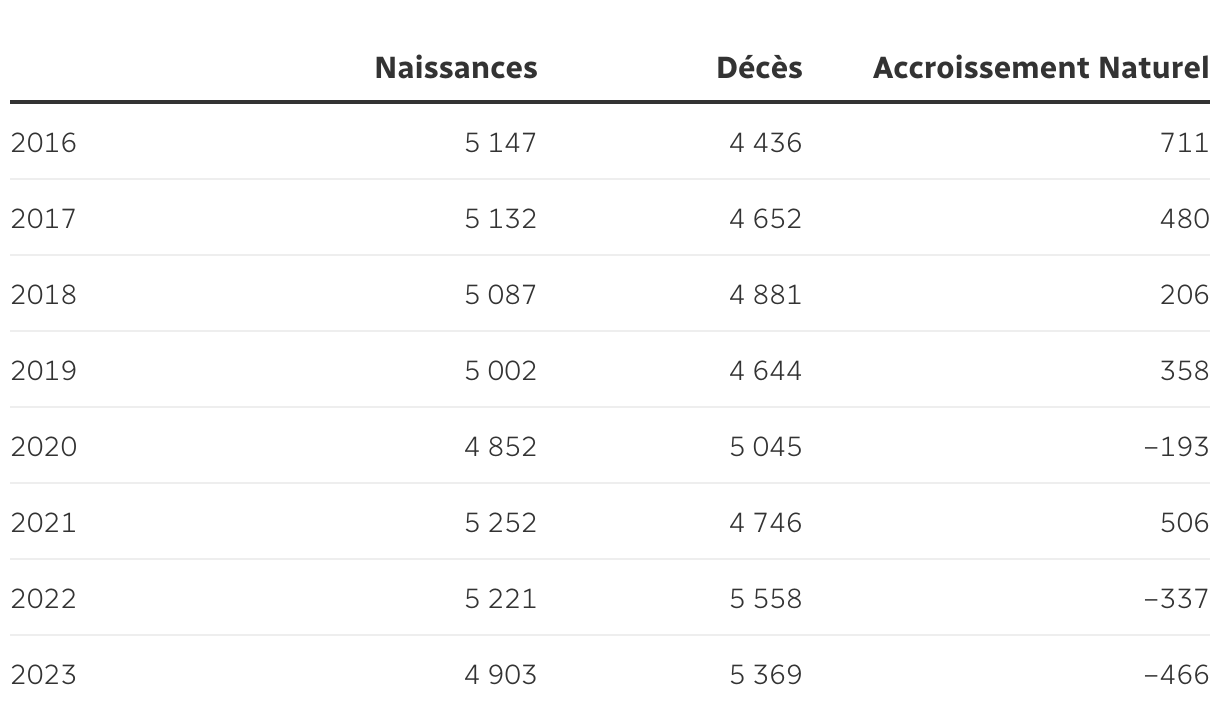
Task: Select the 2017 row label
Action: [x=43, y=219]
